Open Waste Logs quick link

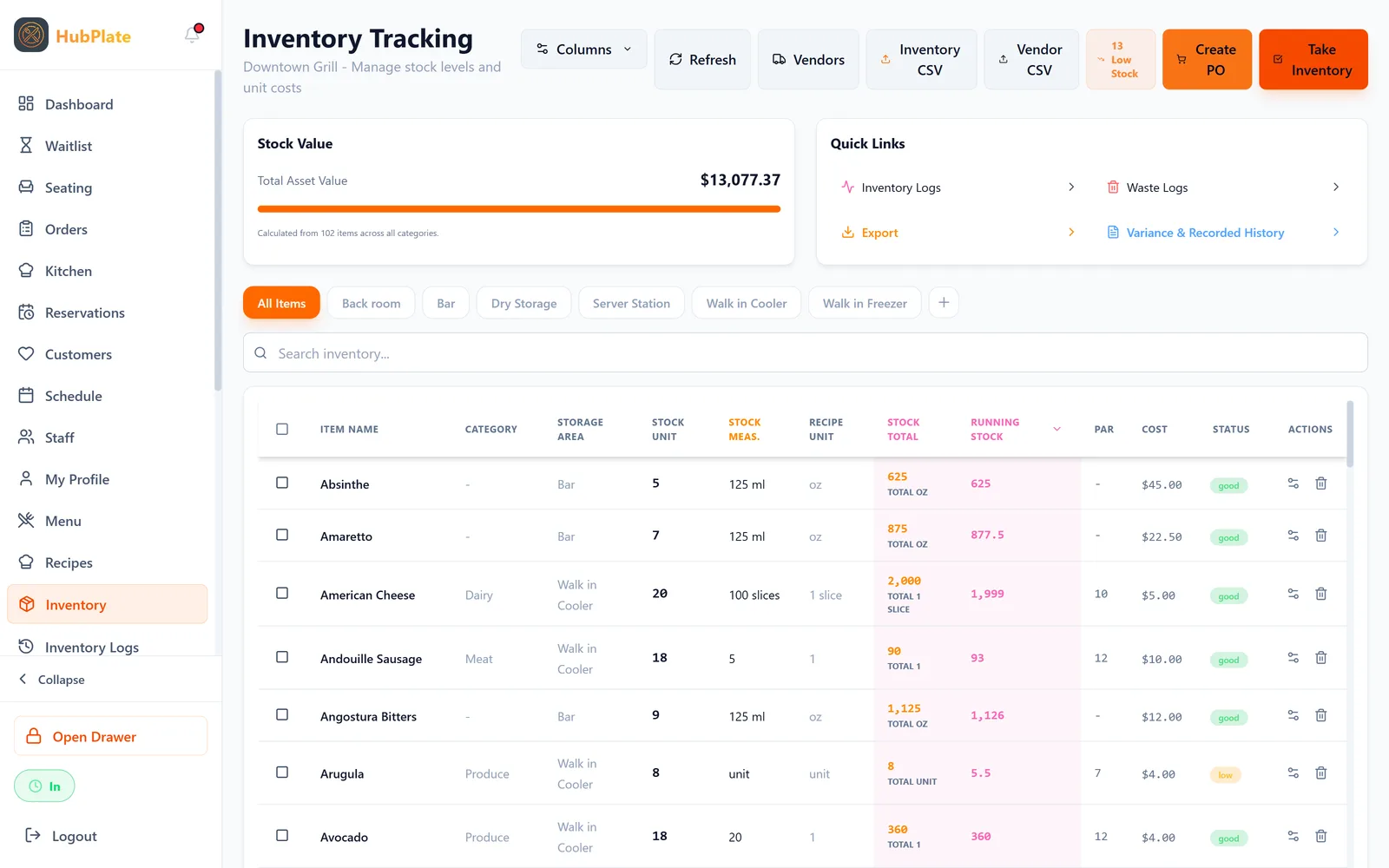tap(1224, 187)
